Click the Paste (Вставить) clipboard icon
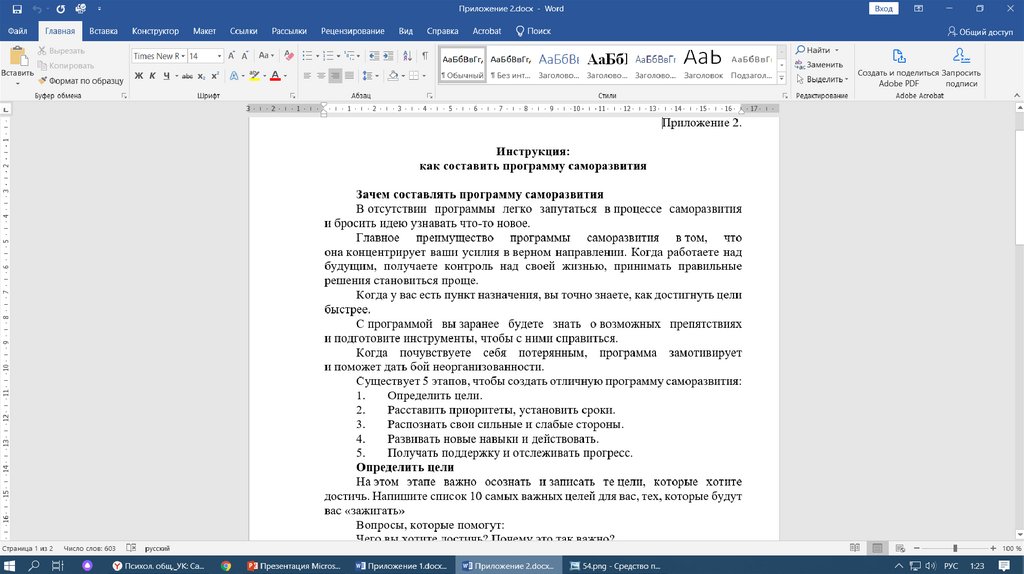The image size is (1024, 574). 17,58
